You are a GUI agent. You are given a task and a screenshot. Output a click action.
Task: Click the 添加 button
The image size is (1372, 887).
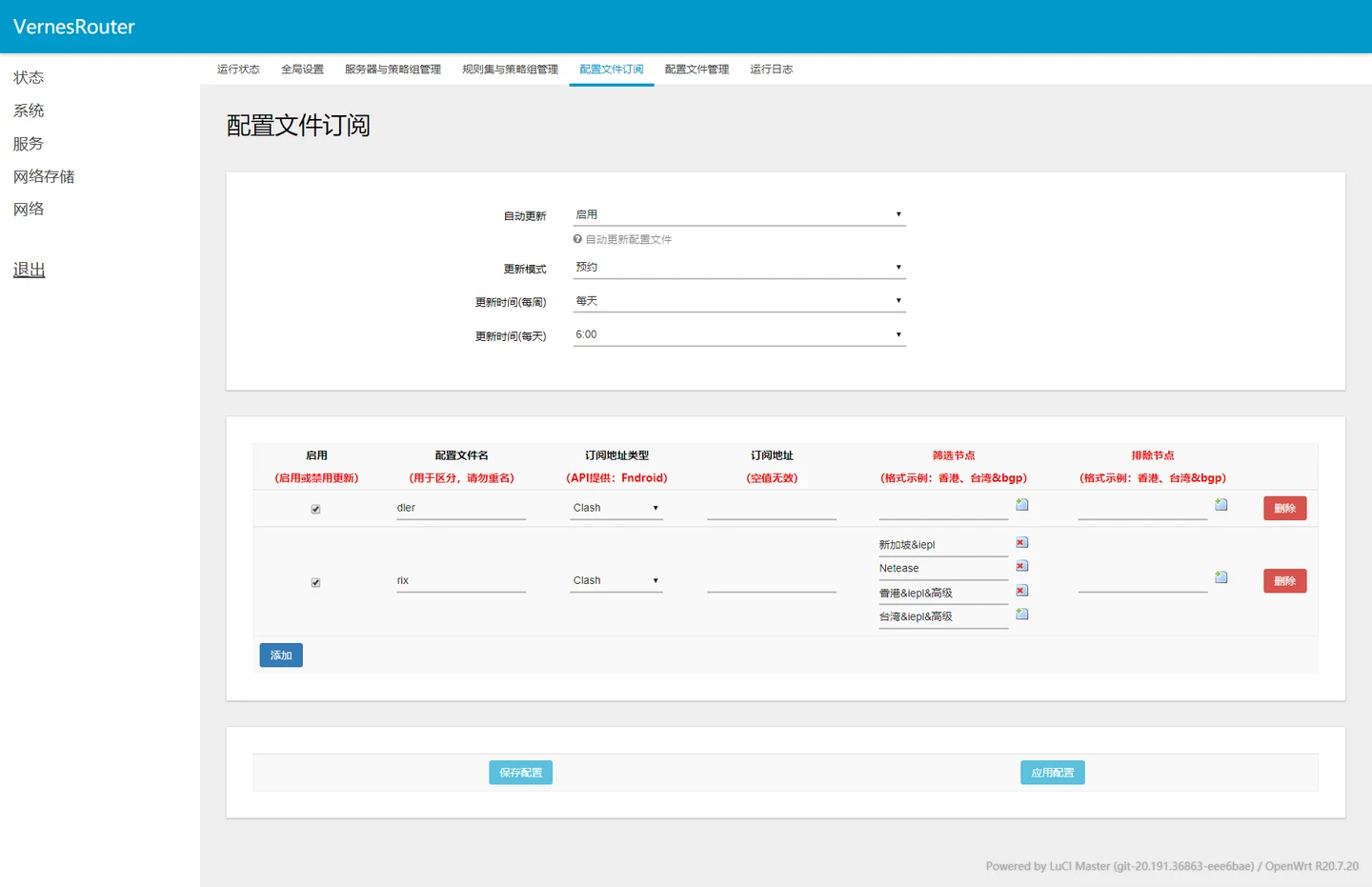pyautogui.click(x=281, y=655)
